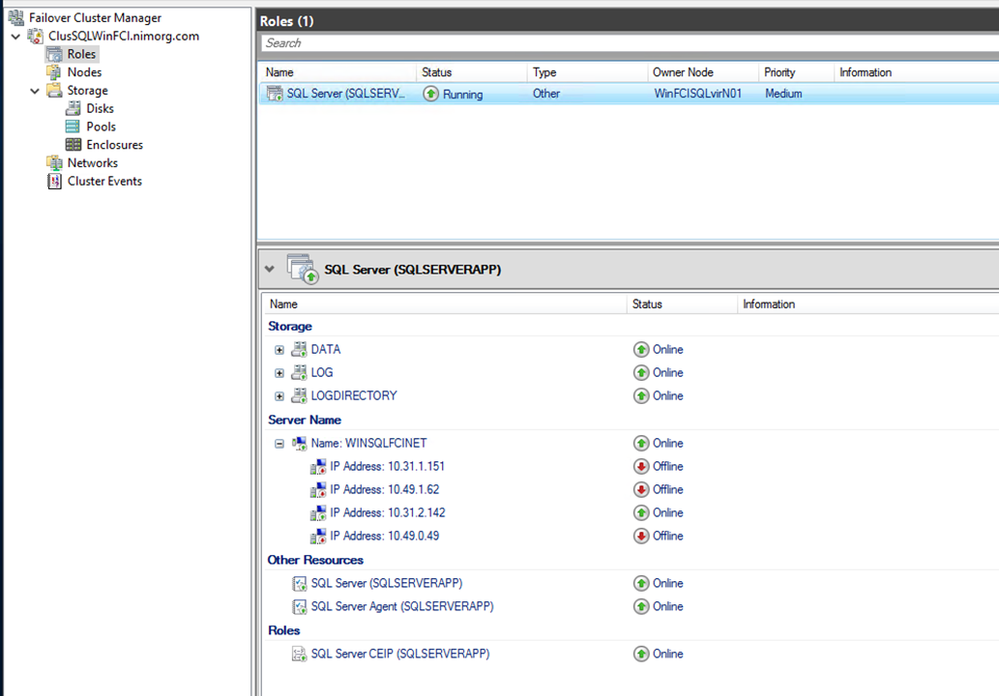Click the Cluster Events icon
The image size is (999, 696).
click(x=54, y=181)
